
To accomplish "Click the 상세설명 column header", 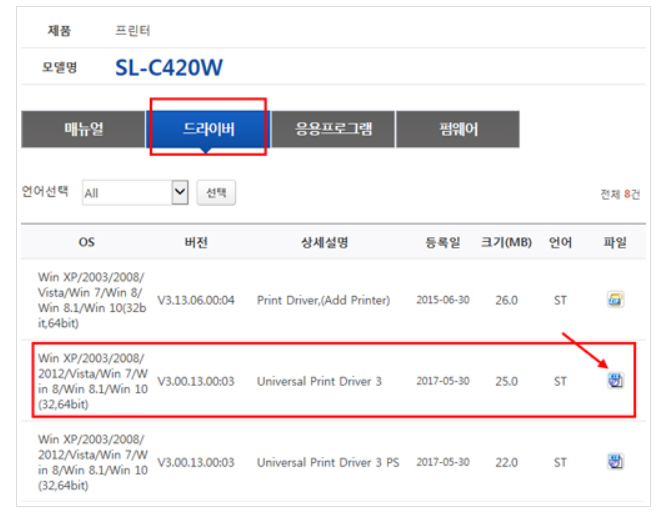I will pos(325,242).
